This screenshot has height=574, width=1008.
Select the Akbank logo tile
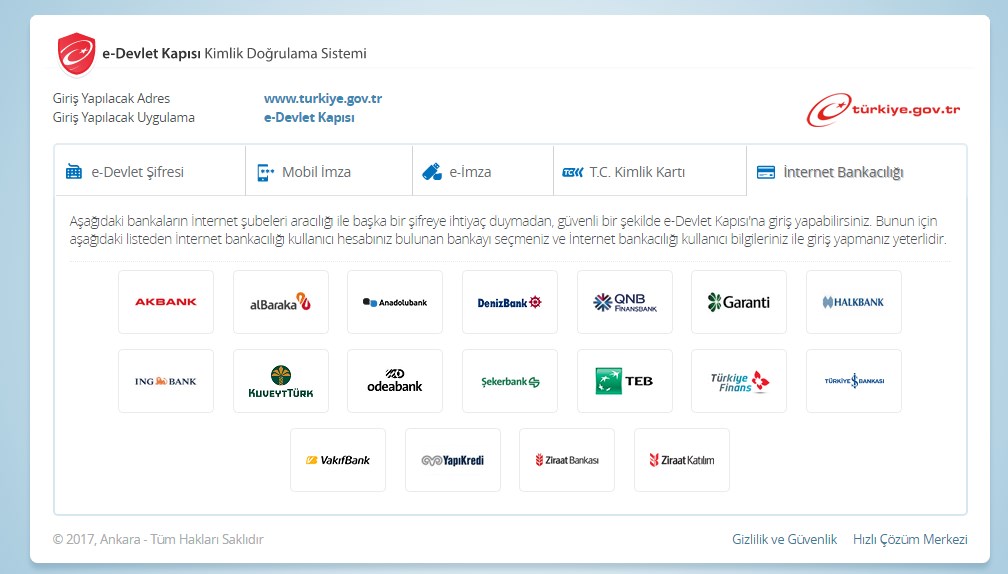coord(166,302)
